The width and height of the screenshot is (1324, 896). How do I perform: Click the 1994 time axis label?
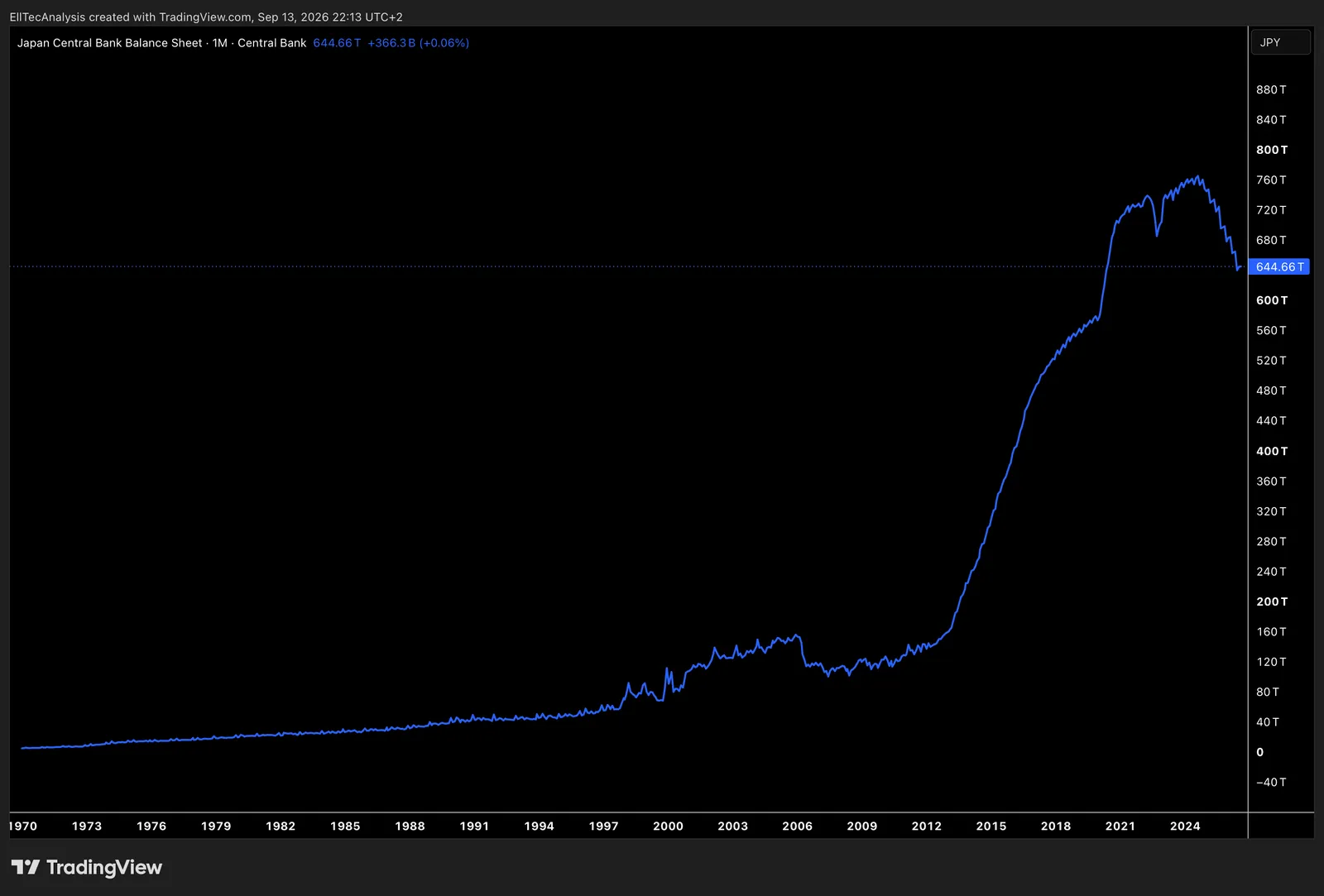click(x=539, y=826)
